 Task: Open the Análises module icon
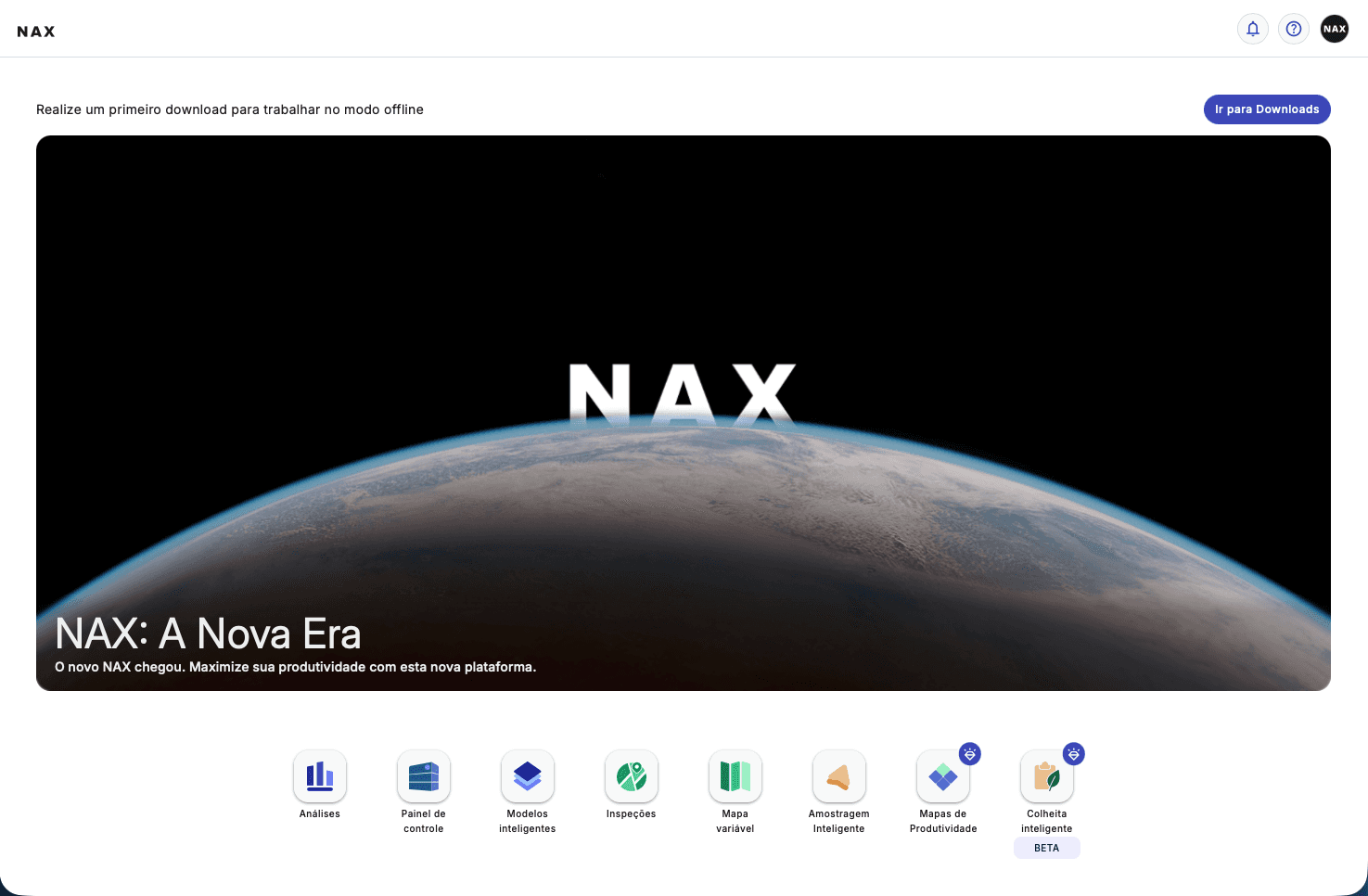pyautogui.click(x=320, y=776)
